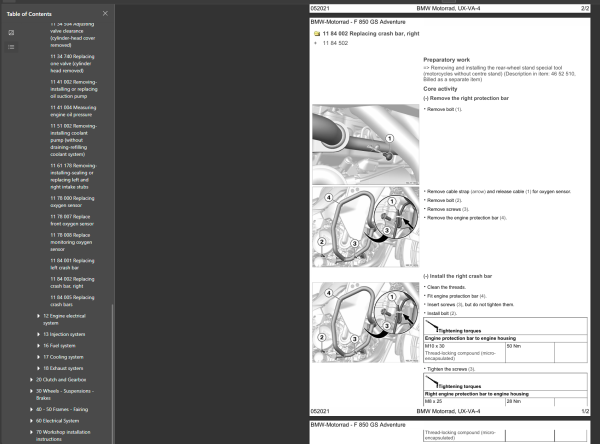Screen dimensions: 600x444
Task: Select 60 Electrical System label
Action: click(57, 421)
